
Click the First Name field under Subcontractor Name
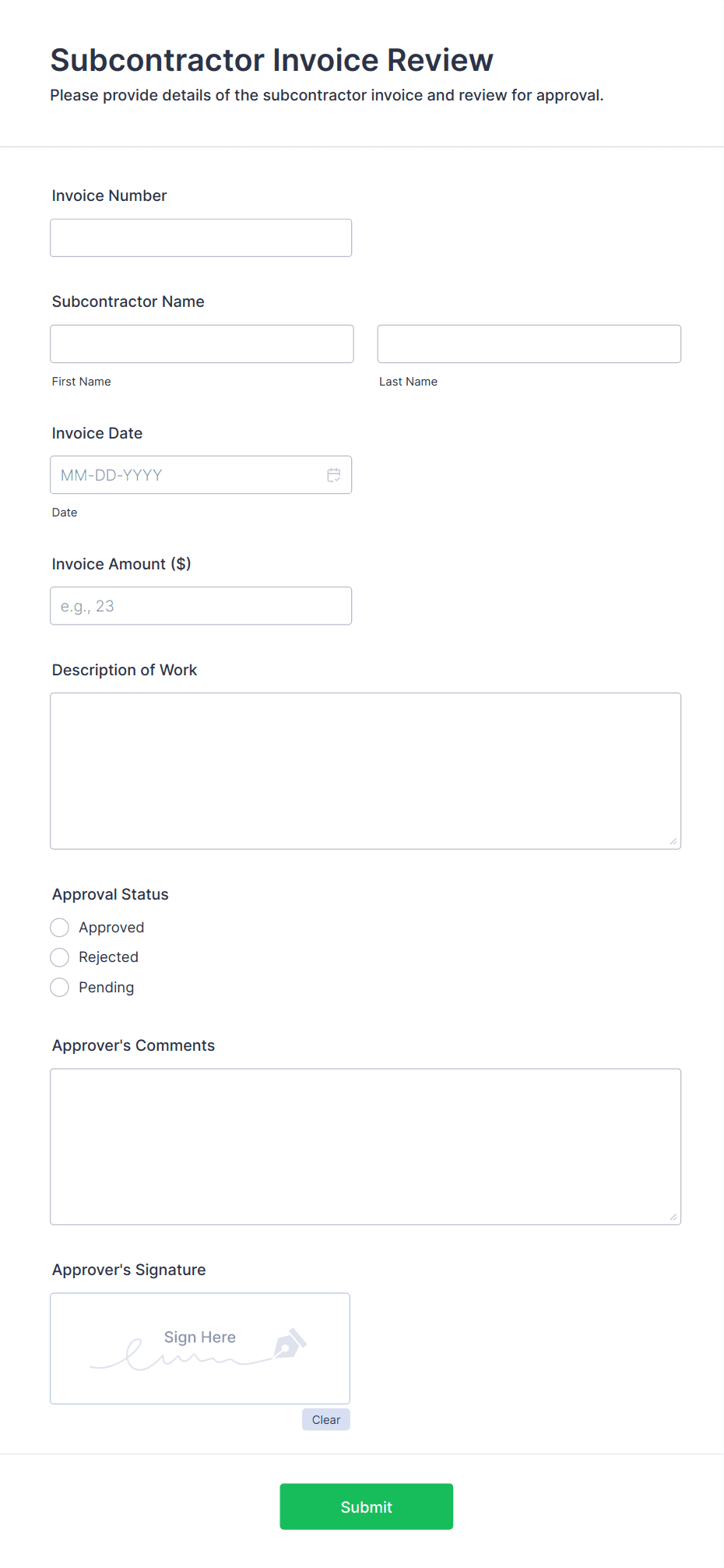click(x=201, y=344)
